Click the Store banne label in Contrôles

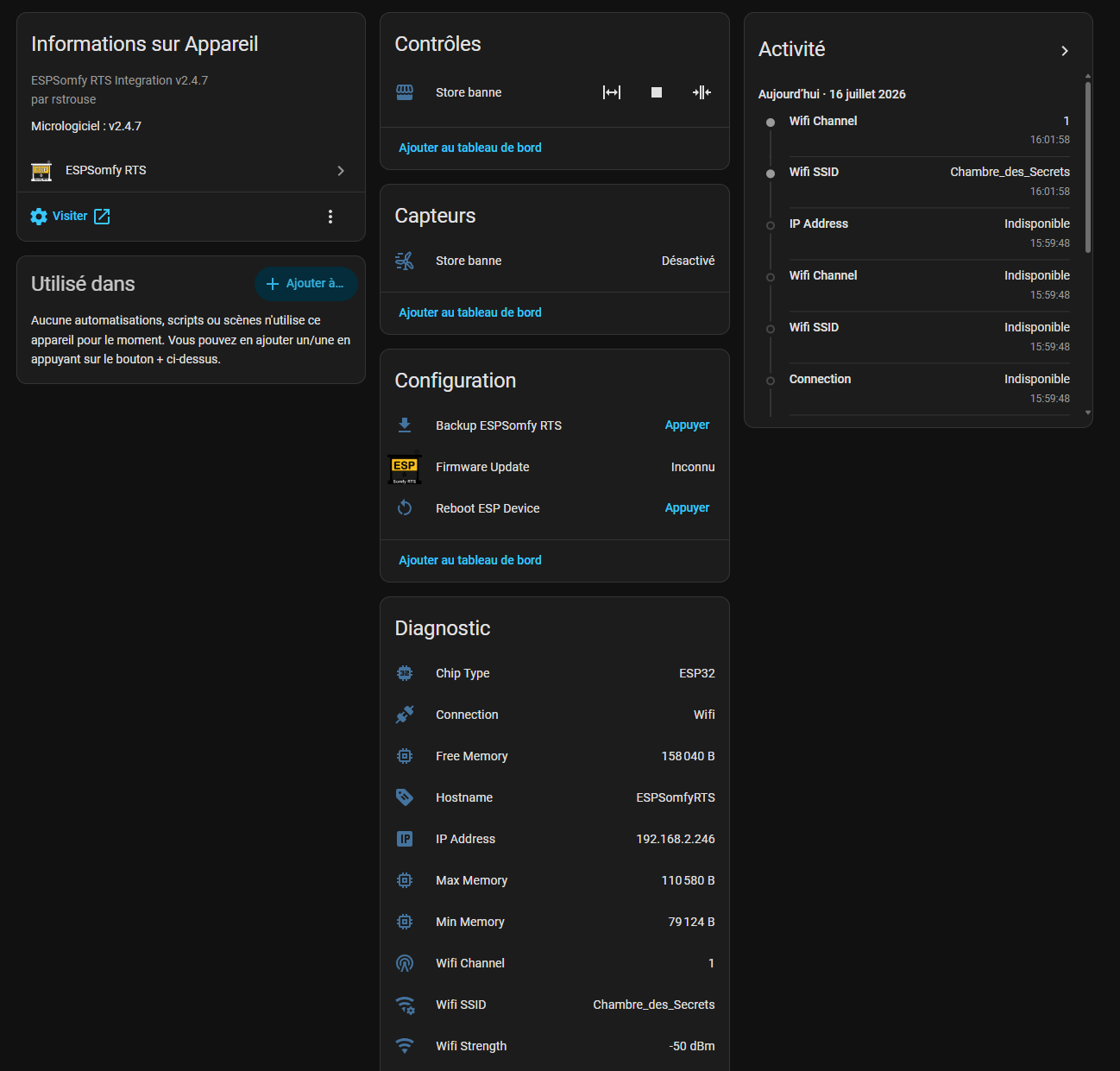(x=469, y=92)
